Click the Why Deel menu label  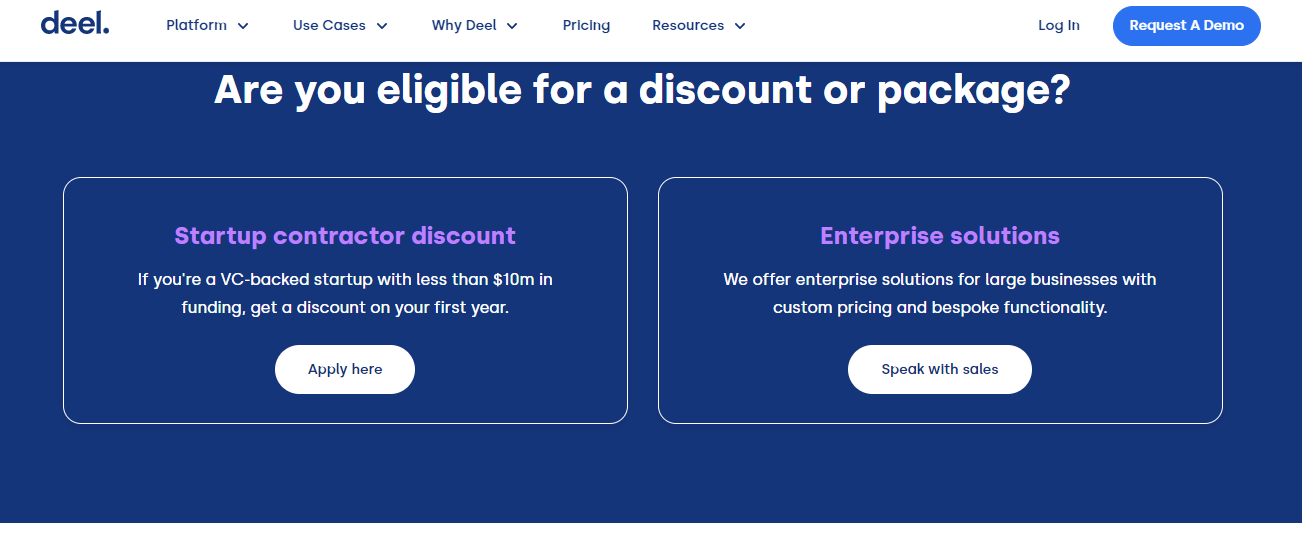point(464,25)
